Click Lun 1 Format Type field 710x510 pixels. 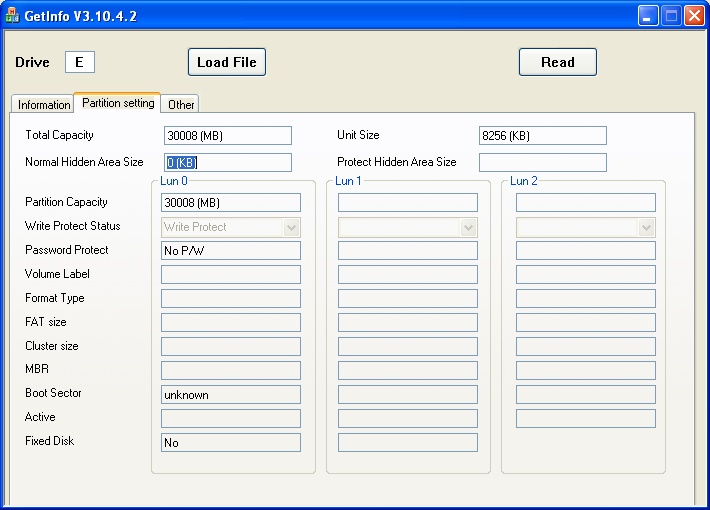408,298
